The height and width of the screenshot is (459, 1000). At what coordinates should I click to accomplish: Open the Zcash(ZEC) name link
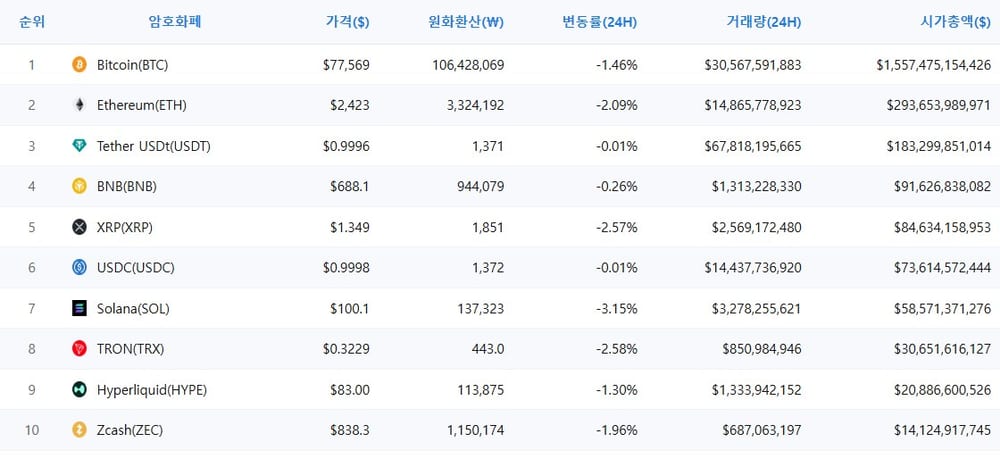click(x=130, y=430)
